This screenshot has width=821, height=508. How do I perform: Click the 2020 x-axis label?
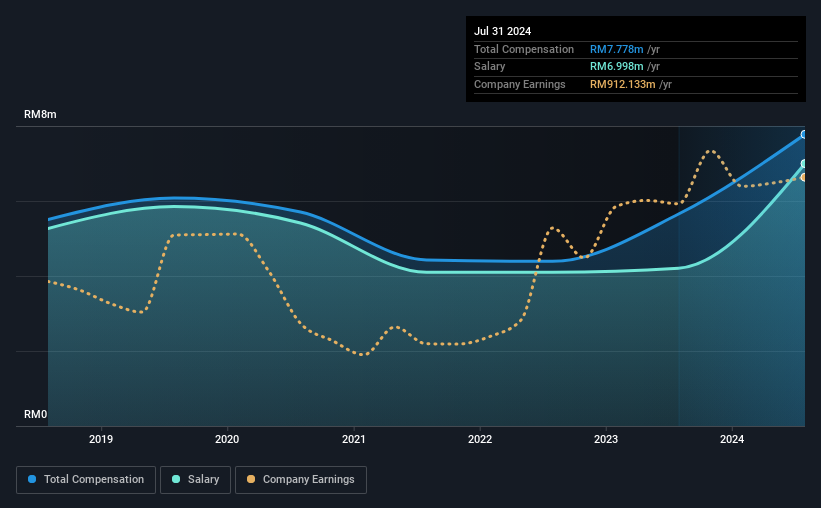(227, 439)
